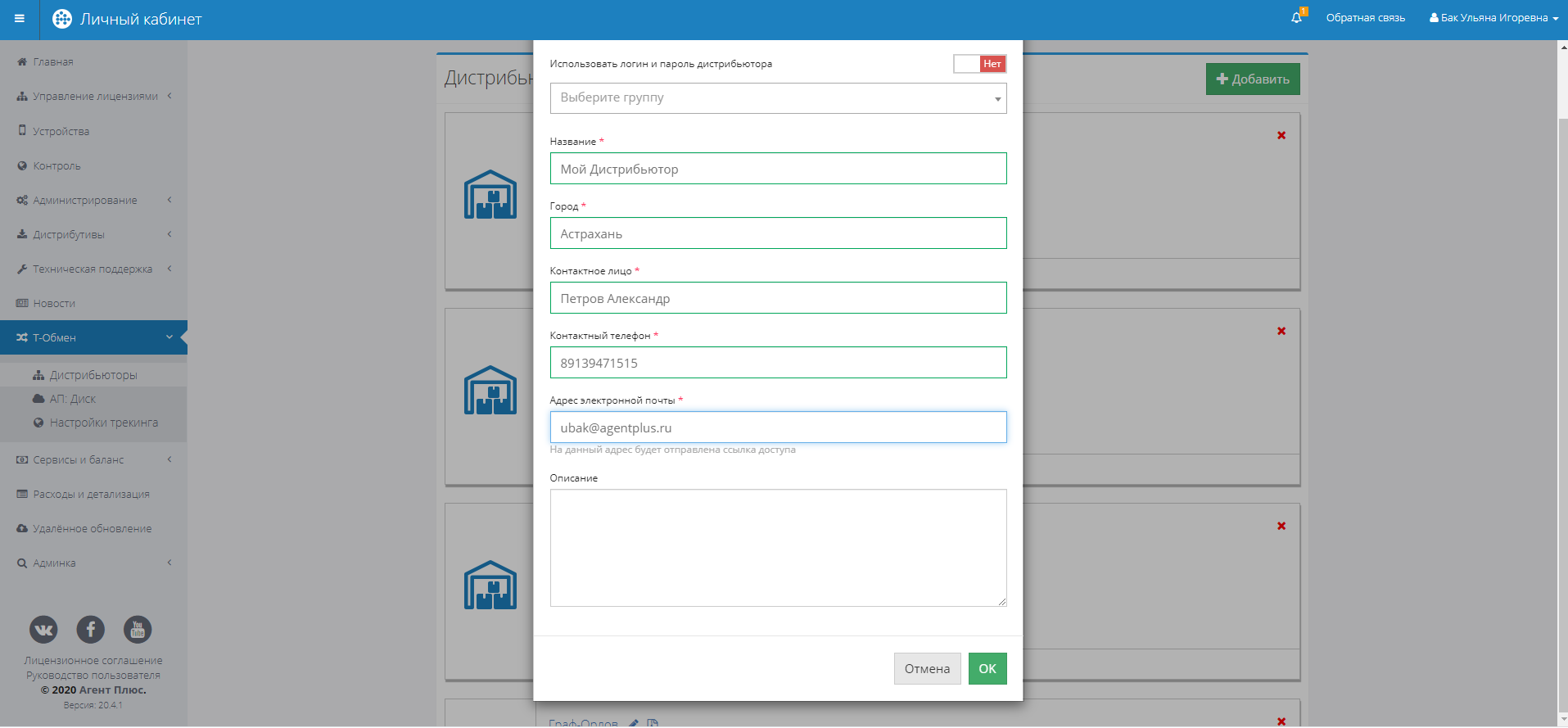Expand the Администрирование sidebar section
1568x728 pixels.
pos(94,201)
